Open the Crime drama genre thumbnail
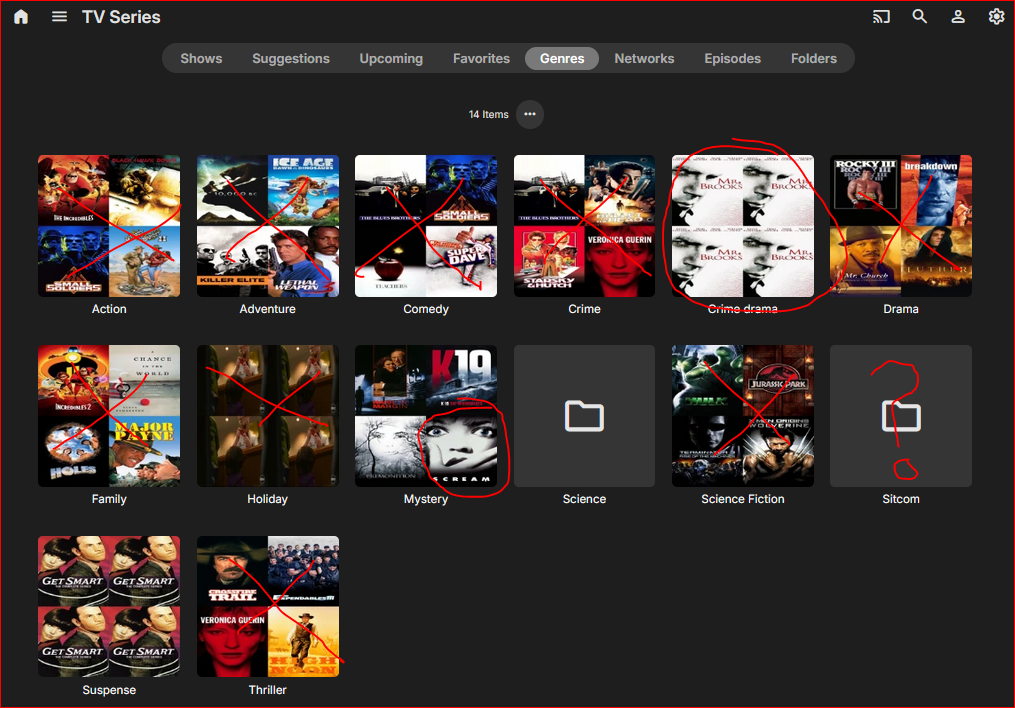The height and width of the screenshot is (708, 1015). click(x=742, y=226)
